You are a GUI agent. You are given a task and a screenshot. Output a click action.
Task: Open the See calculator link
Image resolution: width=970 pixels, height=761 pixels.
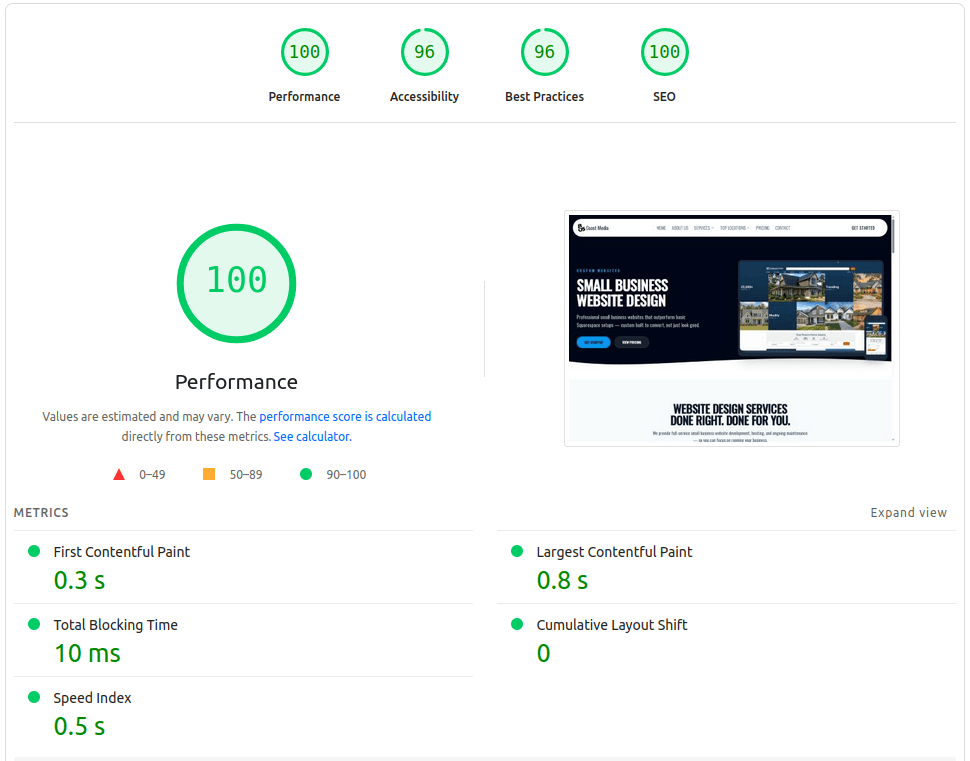pos(311,436)
